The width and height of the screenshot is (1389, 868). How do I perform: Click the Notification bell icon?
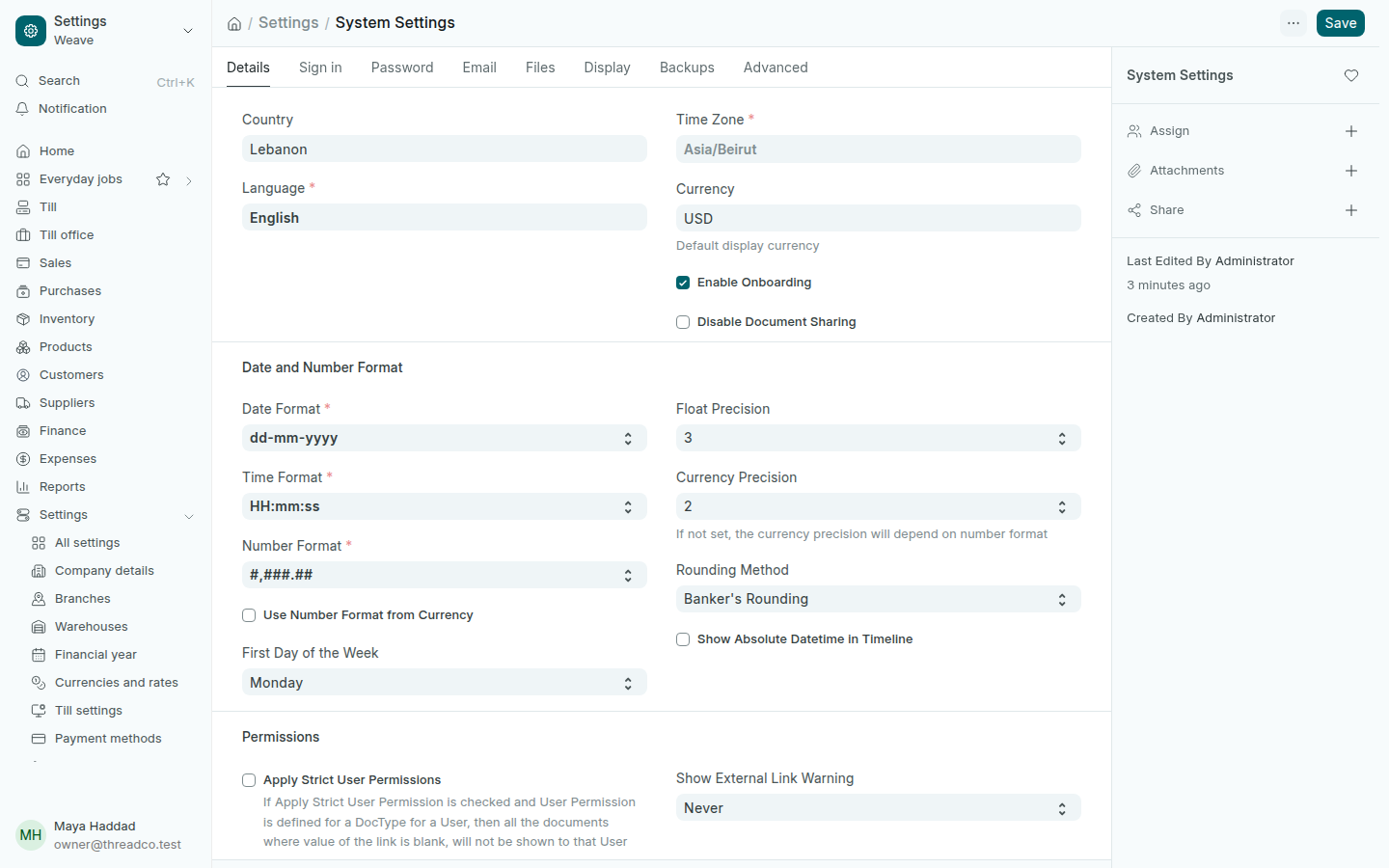click(22, 109)
